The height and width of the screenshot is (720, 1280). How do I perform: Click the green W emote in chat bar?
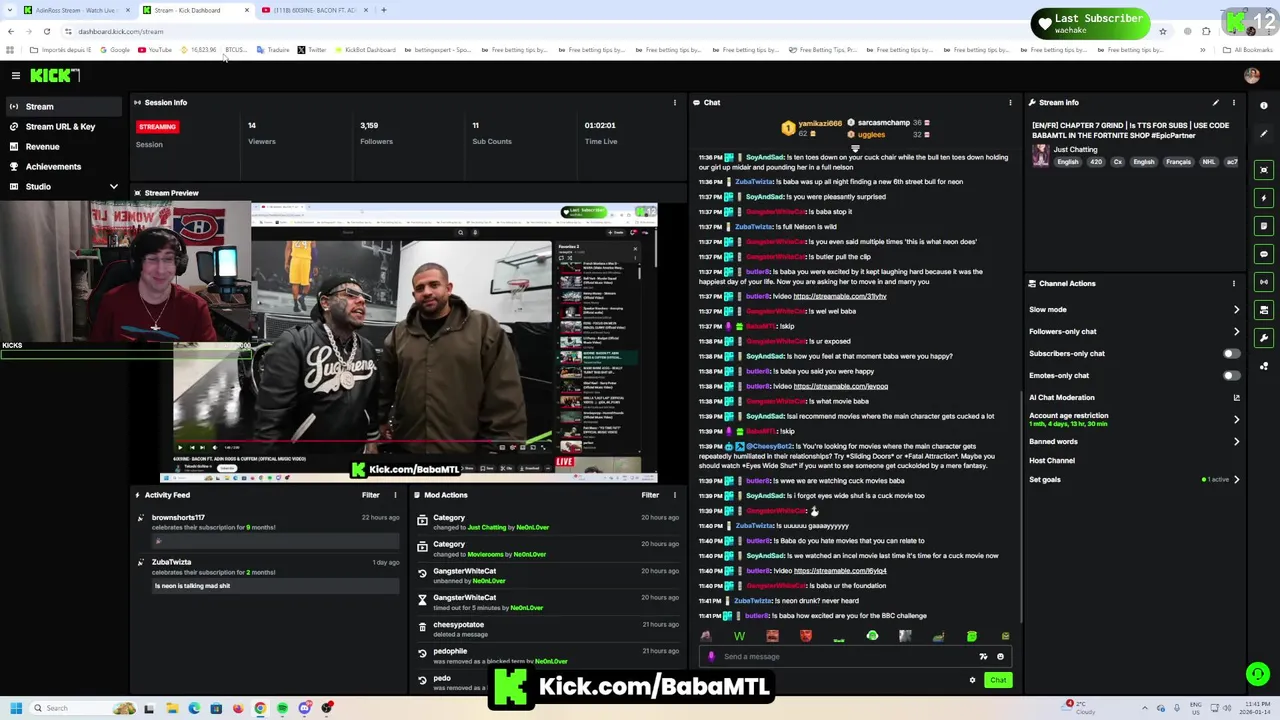739,636
